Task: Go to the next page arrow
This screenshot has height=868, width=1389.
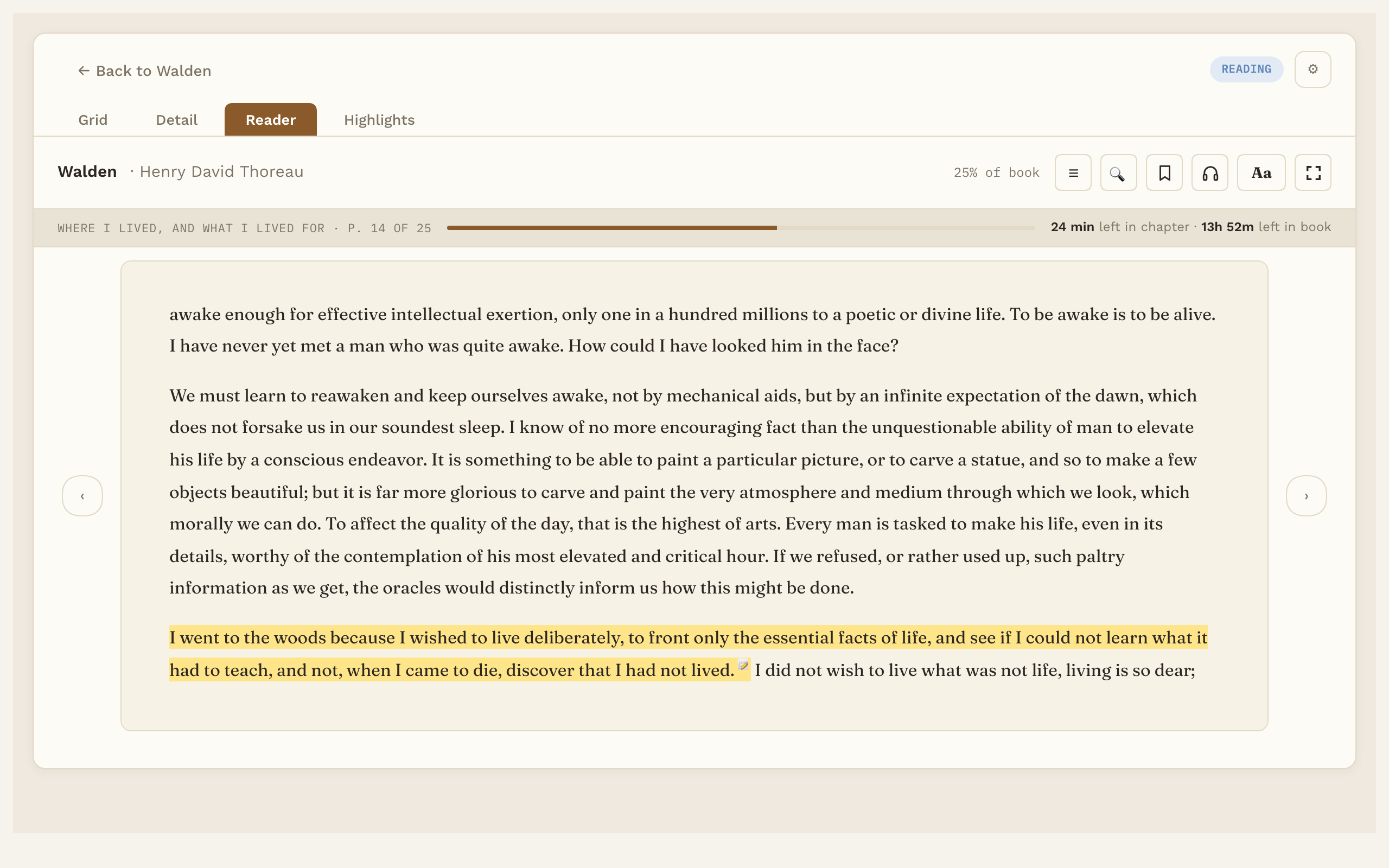Action: tap(1307, 496)
